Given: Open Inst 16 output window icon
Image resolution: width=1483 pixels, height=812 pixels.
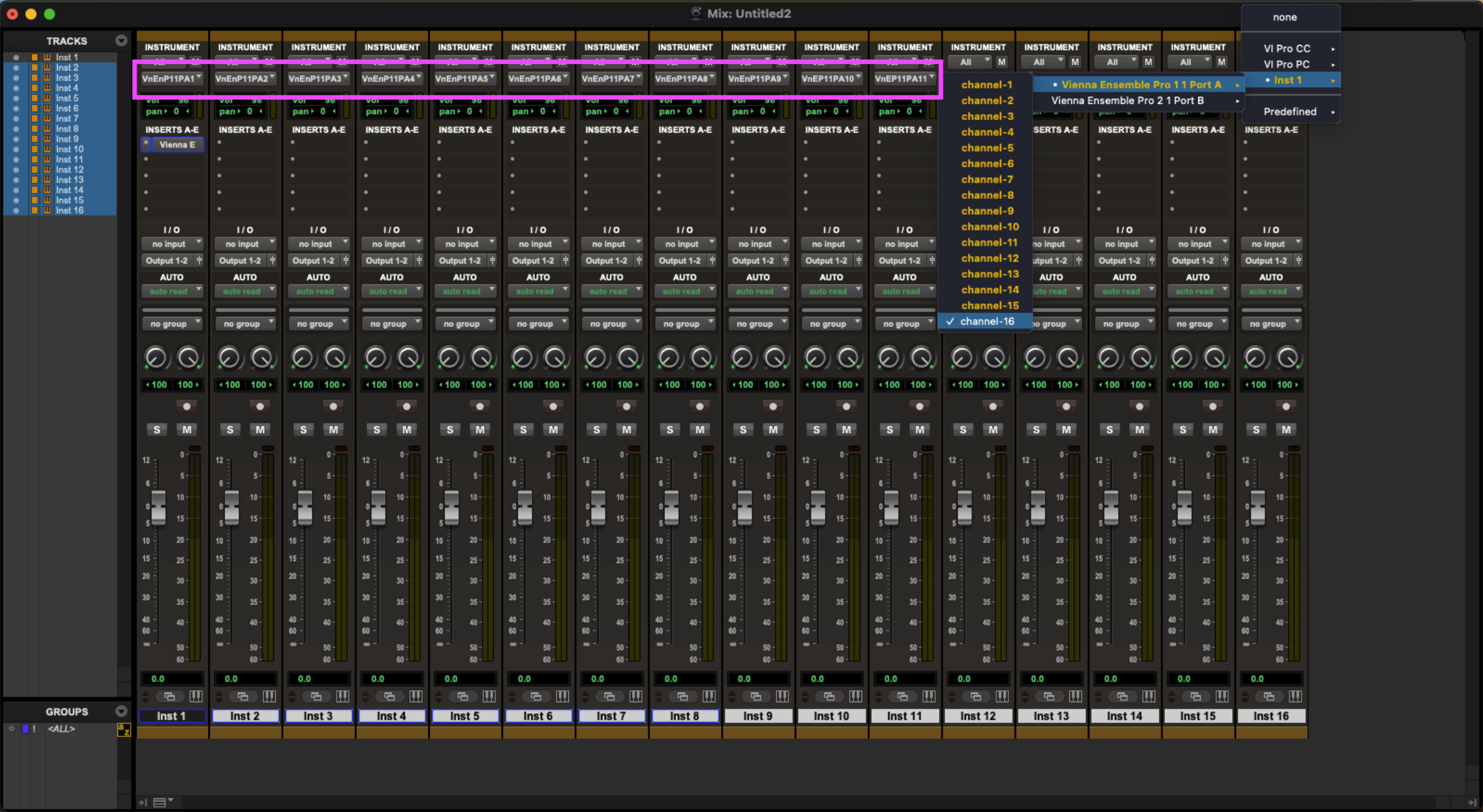Looking at the screenshot, I should [1269, 697].
